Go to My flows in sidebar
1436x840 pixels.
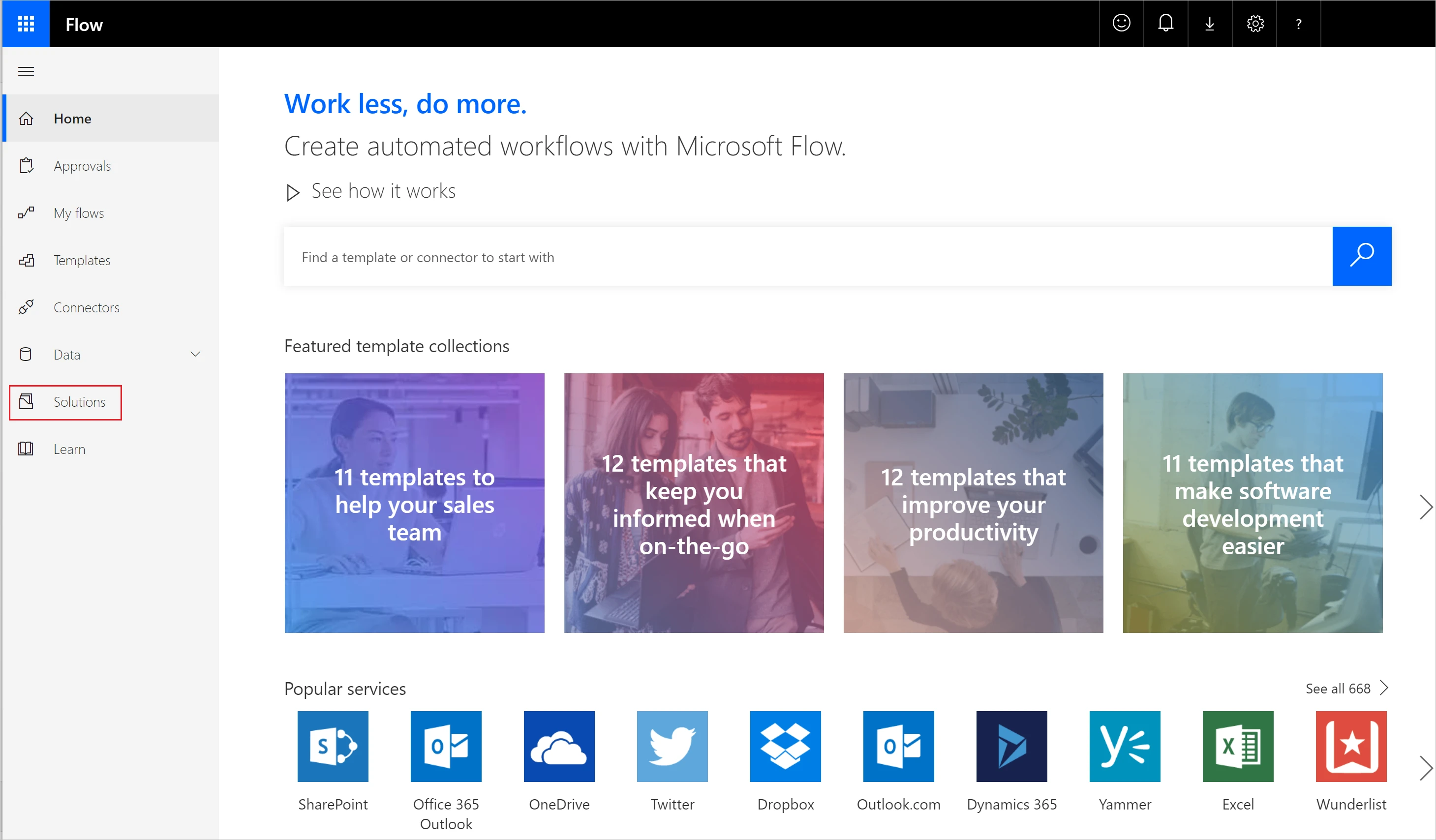79,213
